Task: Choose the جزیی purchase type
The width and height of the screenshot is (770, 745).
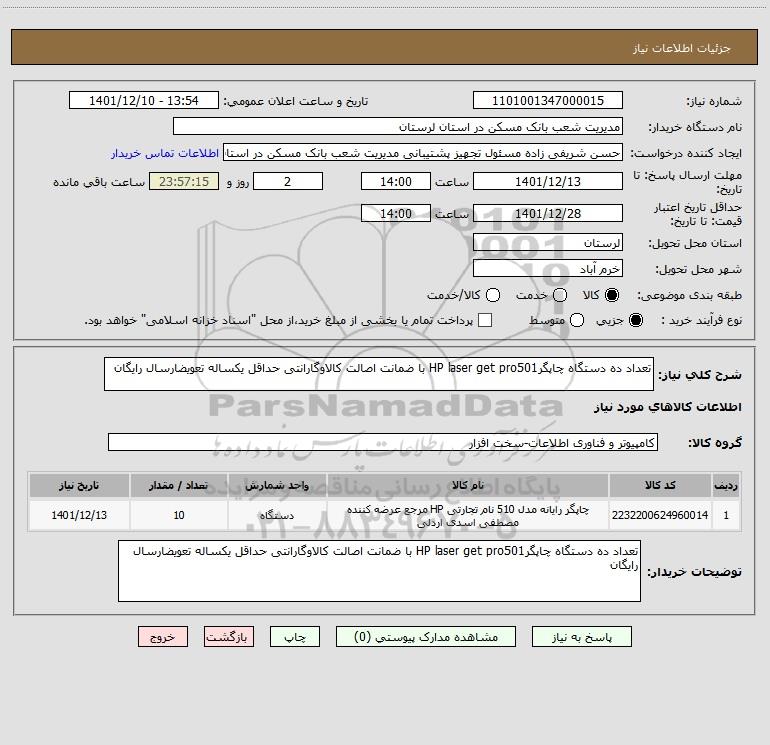Action: (x=636, y=320)
